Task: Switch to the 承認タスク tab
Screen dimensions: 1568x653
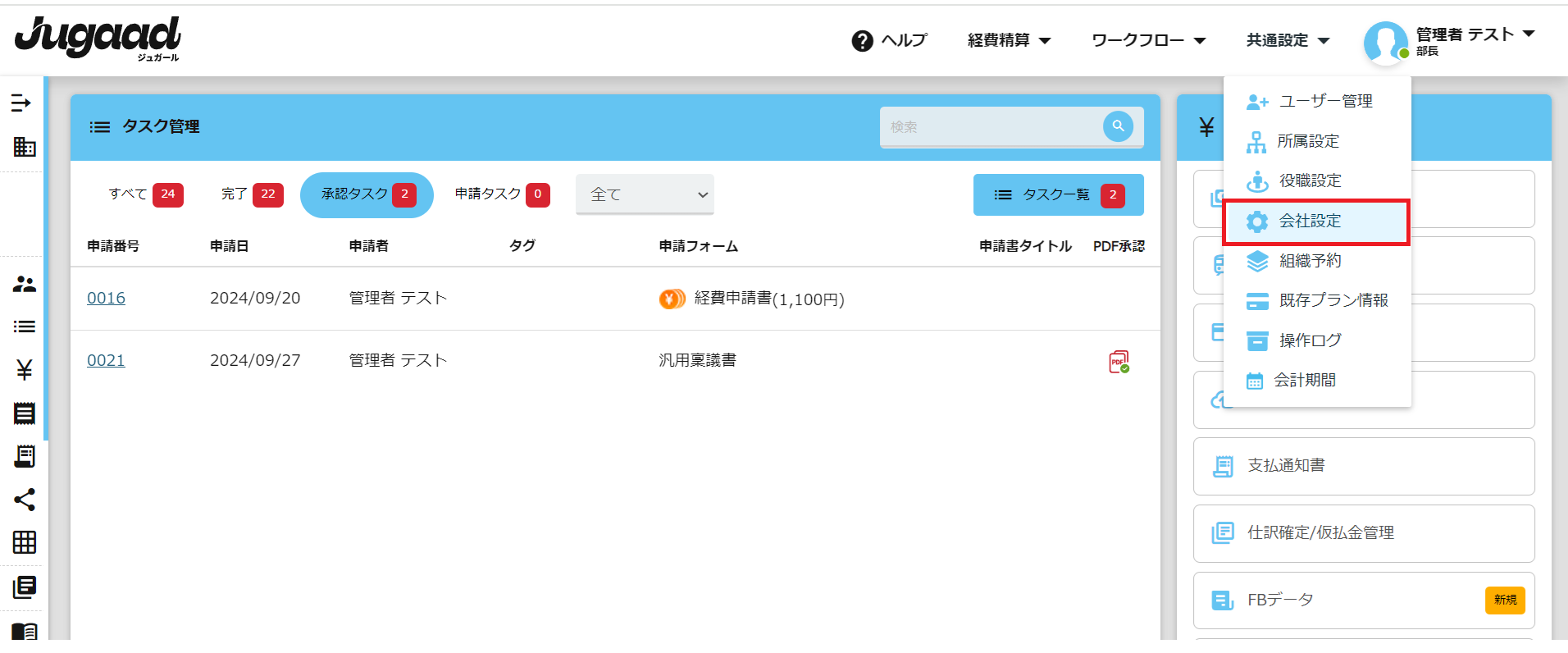Action: pos(367,194)
